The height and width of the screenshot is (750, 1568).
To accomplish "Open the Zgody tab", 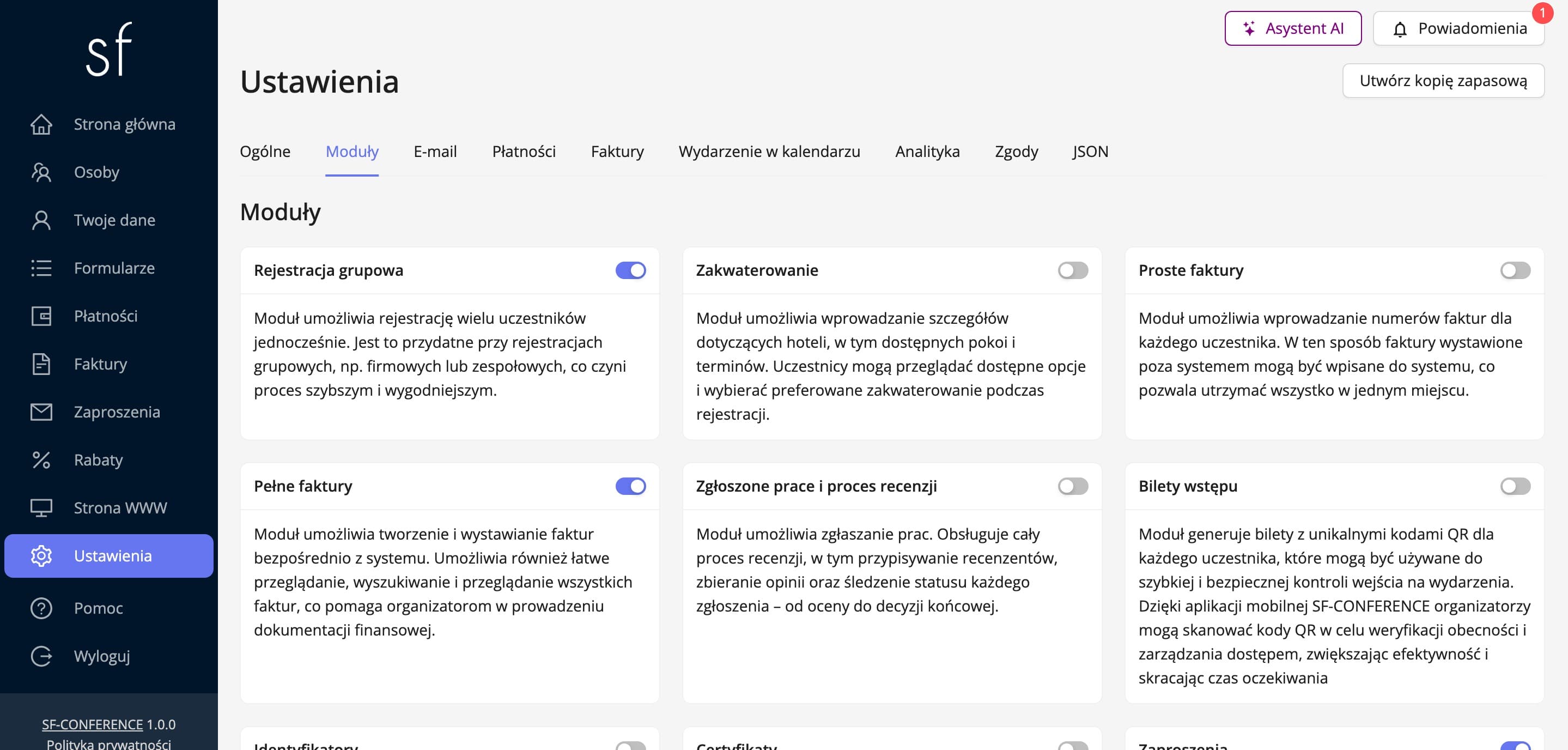I will [1017, 152].
